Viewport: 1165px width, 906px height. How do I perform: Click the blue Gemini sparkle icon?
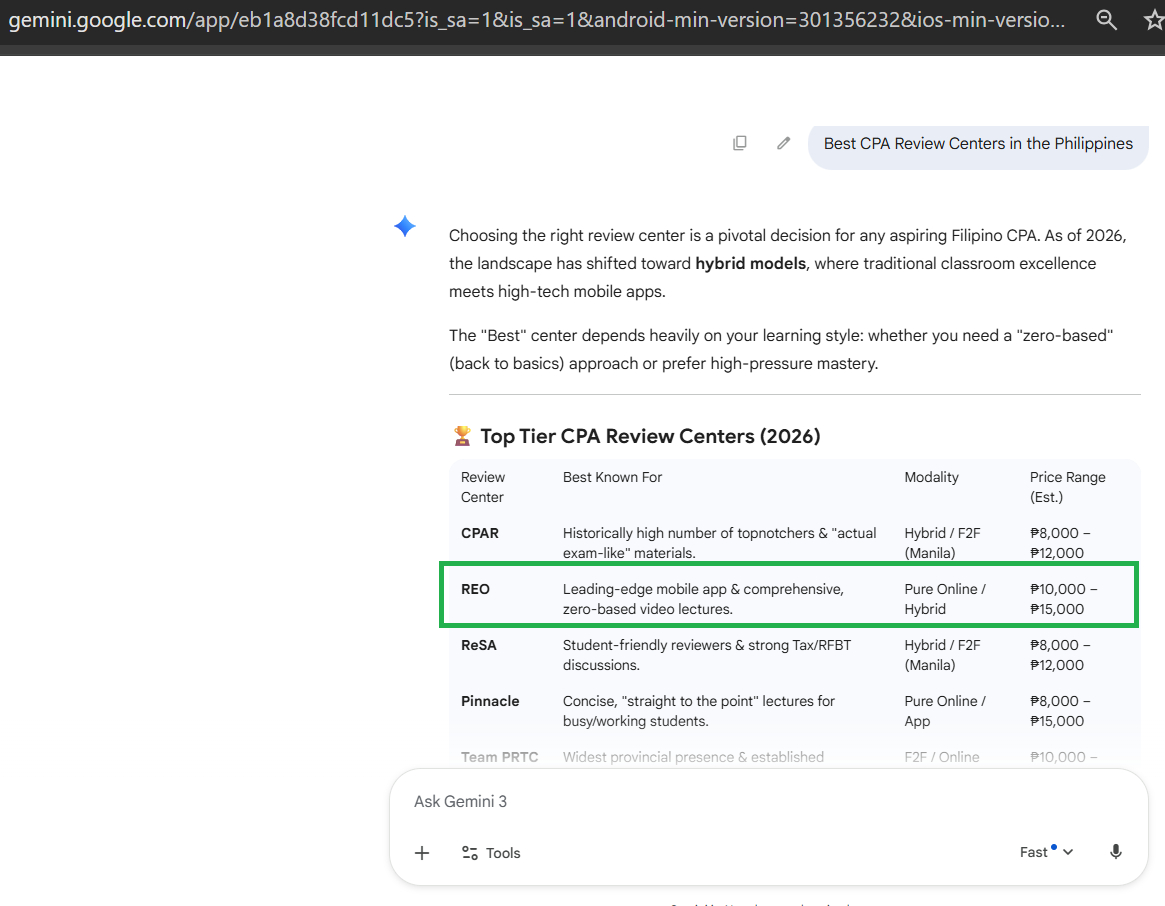click(x=405, y=227)
